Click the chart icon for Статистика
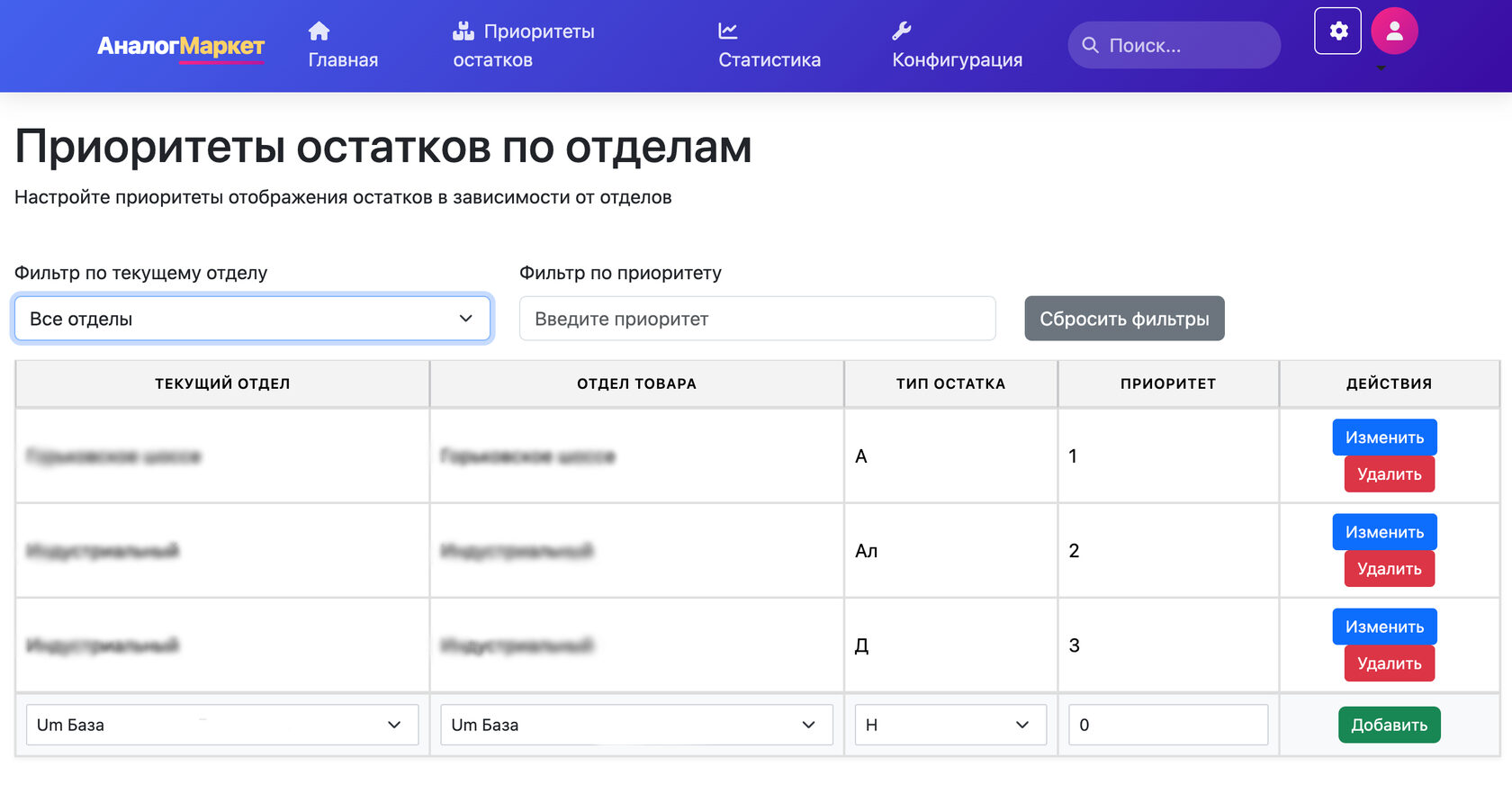 coord(728,32)
